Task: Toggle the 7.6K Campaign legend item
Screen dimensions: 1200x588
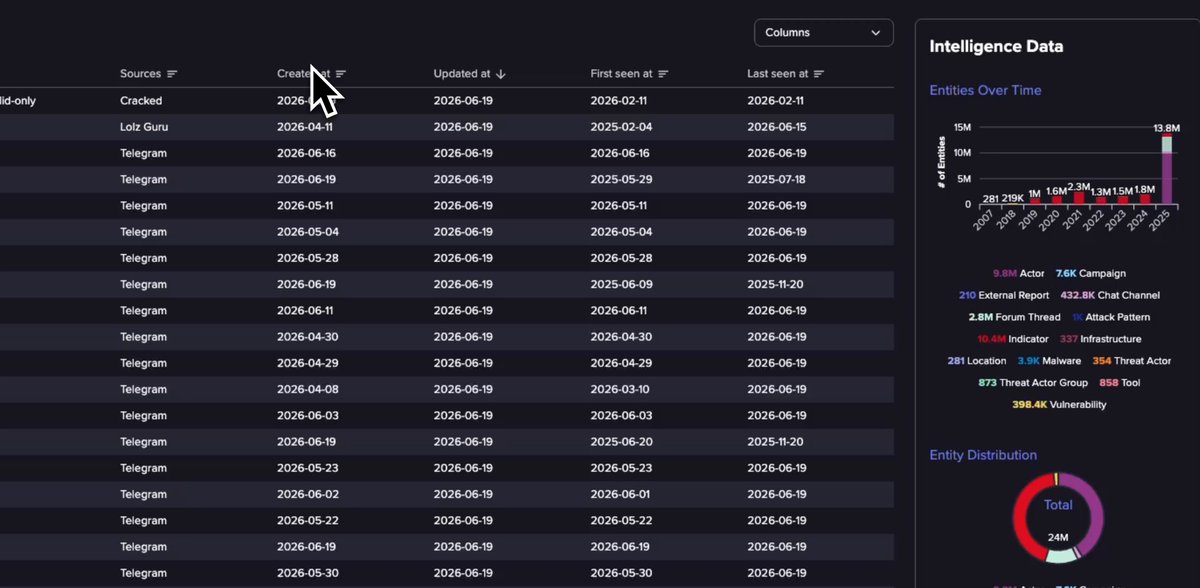Action: pyautogui.click(x=1090, y=273)
